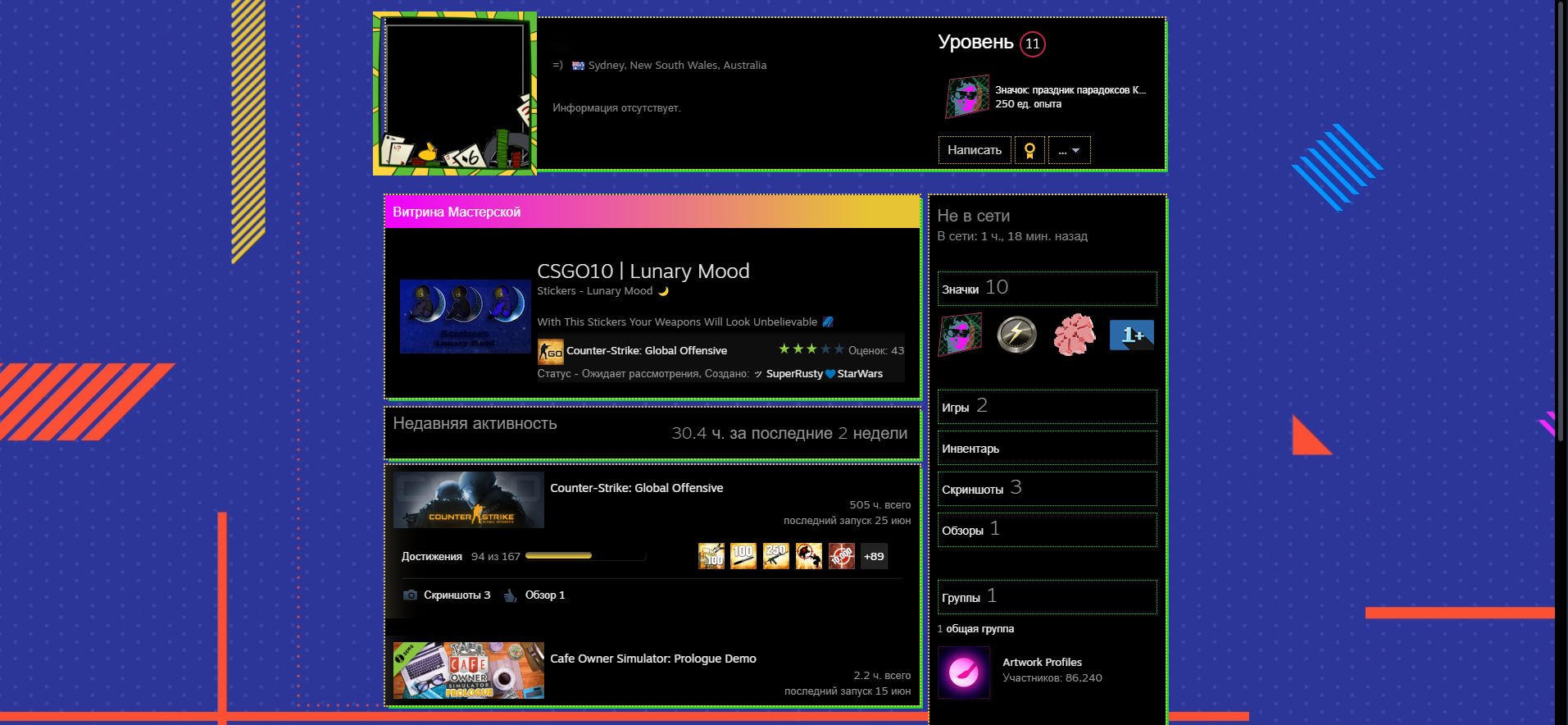Open the Обзор 1 link under Counter-Strike
The height and width of the screenshot is (725, 1568).
point(545,595)
